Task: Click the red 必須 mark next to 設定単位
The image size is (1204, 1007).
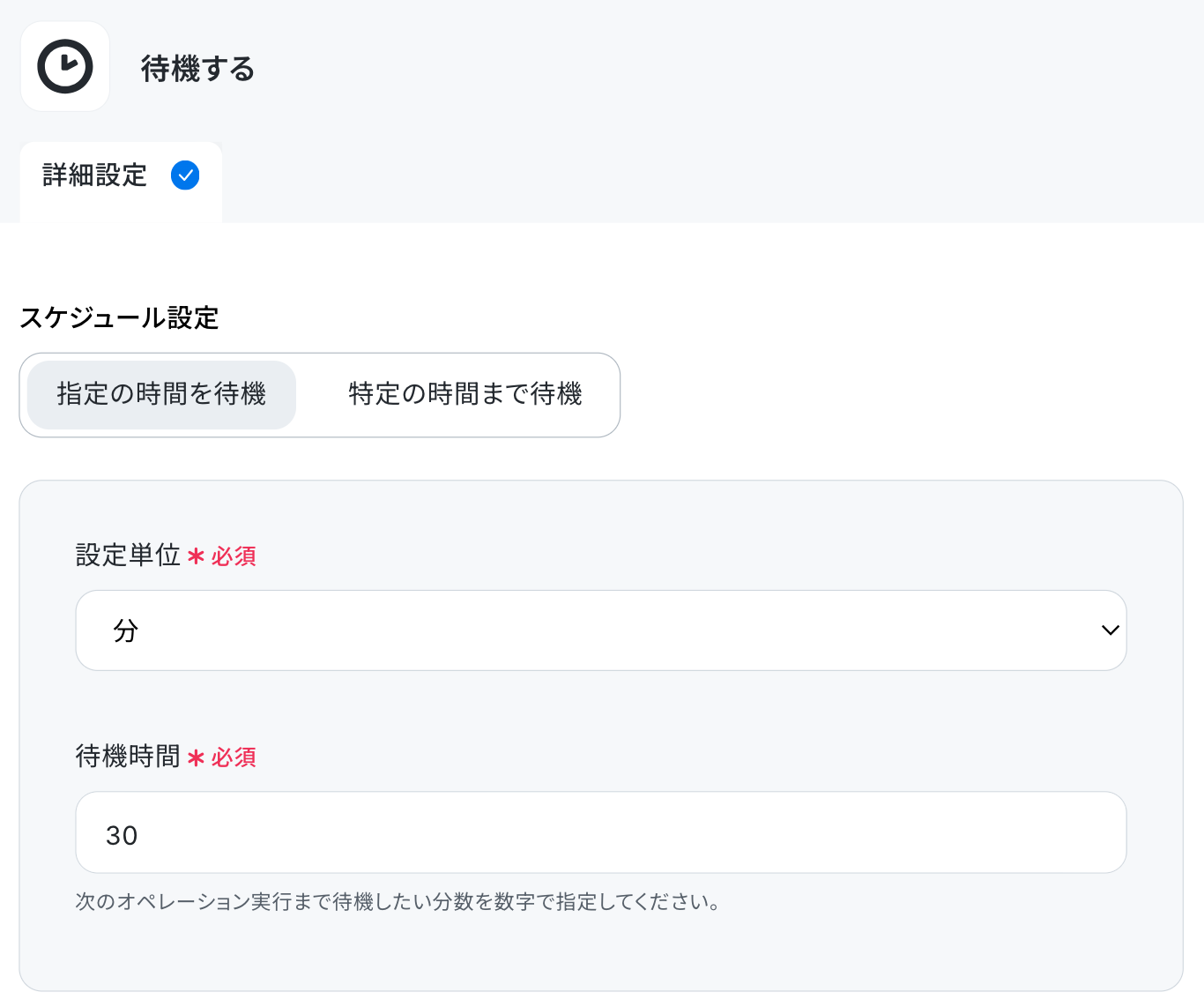Action: pyautogui.click(x=234, y=556)
